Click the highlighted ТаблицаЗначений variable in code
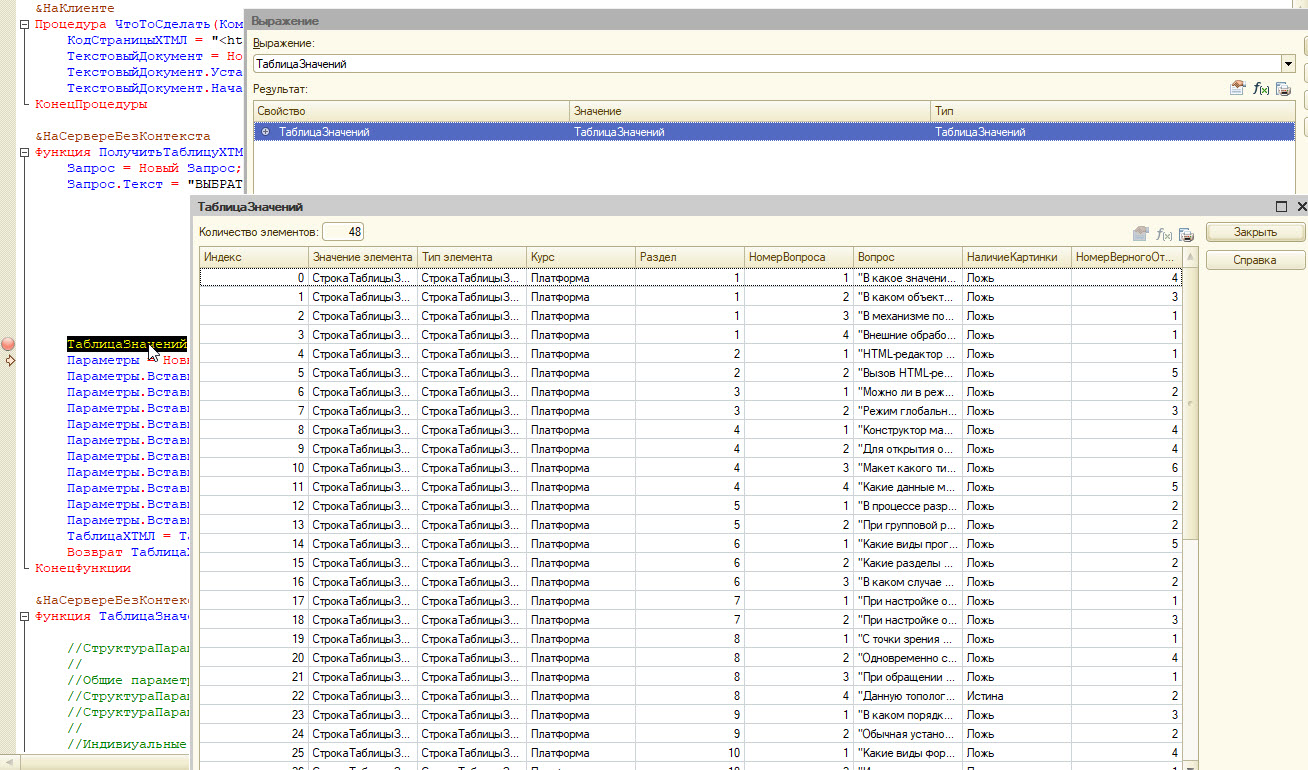The height and width of the screenshot is (770, 1308). point(127,344)
